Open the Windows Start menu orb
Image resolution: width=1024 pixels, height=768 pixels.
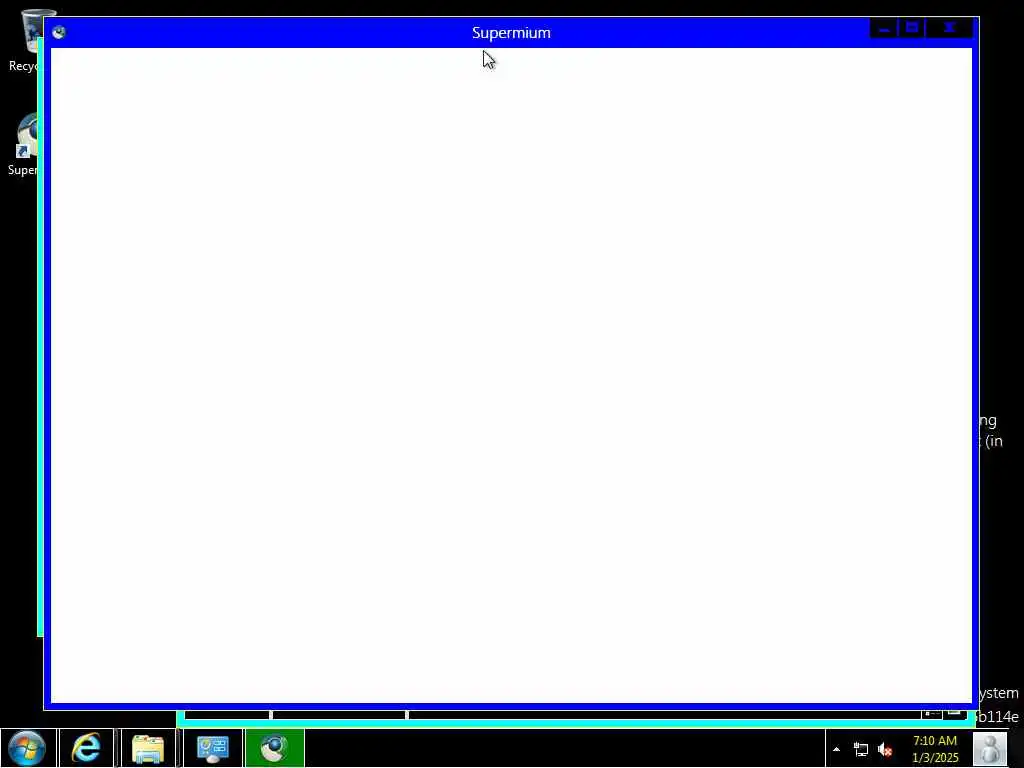(28, 748)
